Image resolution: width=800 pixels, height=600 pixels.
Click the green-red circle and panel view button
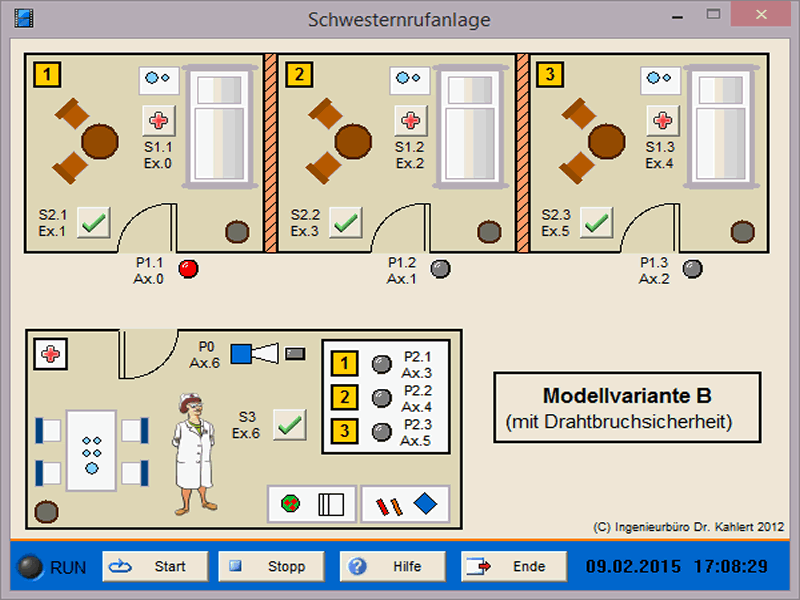coord(310,504)
